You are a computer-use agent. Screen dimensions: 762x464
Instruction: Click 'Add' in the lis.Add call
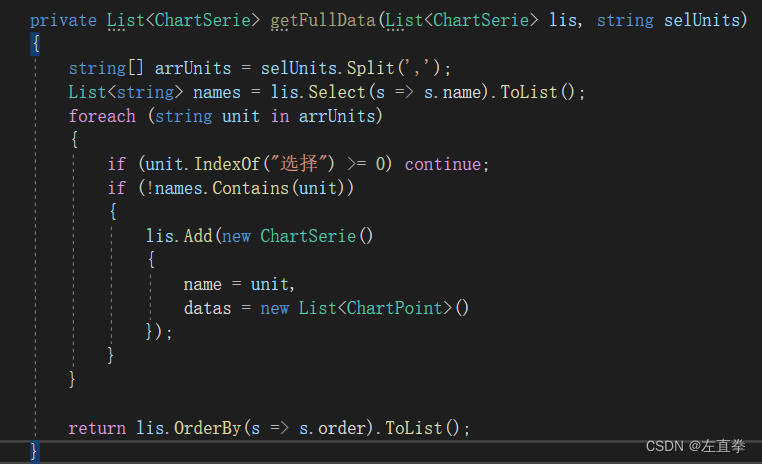pos(198,236)
